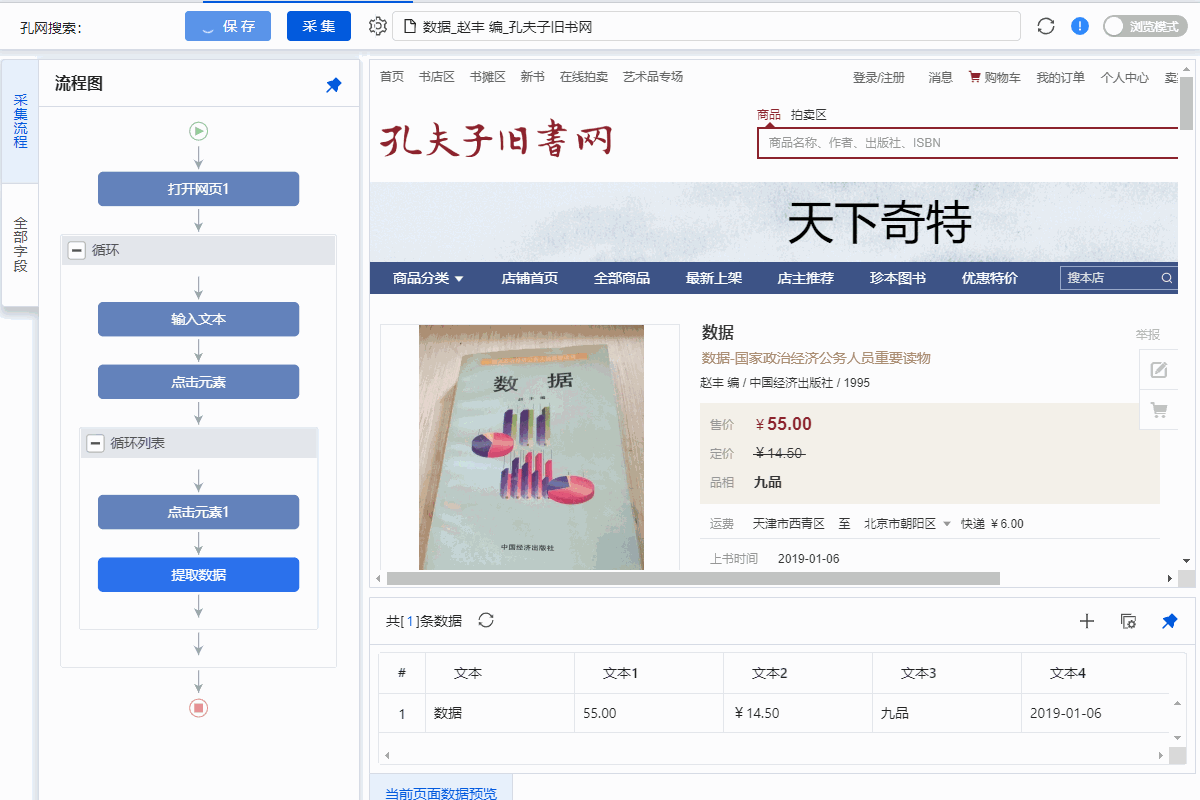
Task: Click the 新书 link
Action: (532, 77)
